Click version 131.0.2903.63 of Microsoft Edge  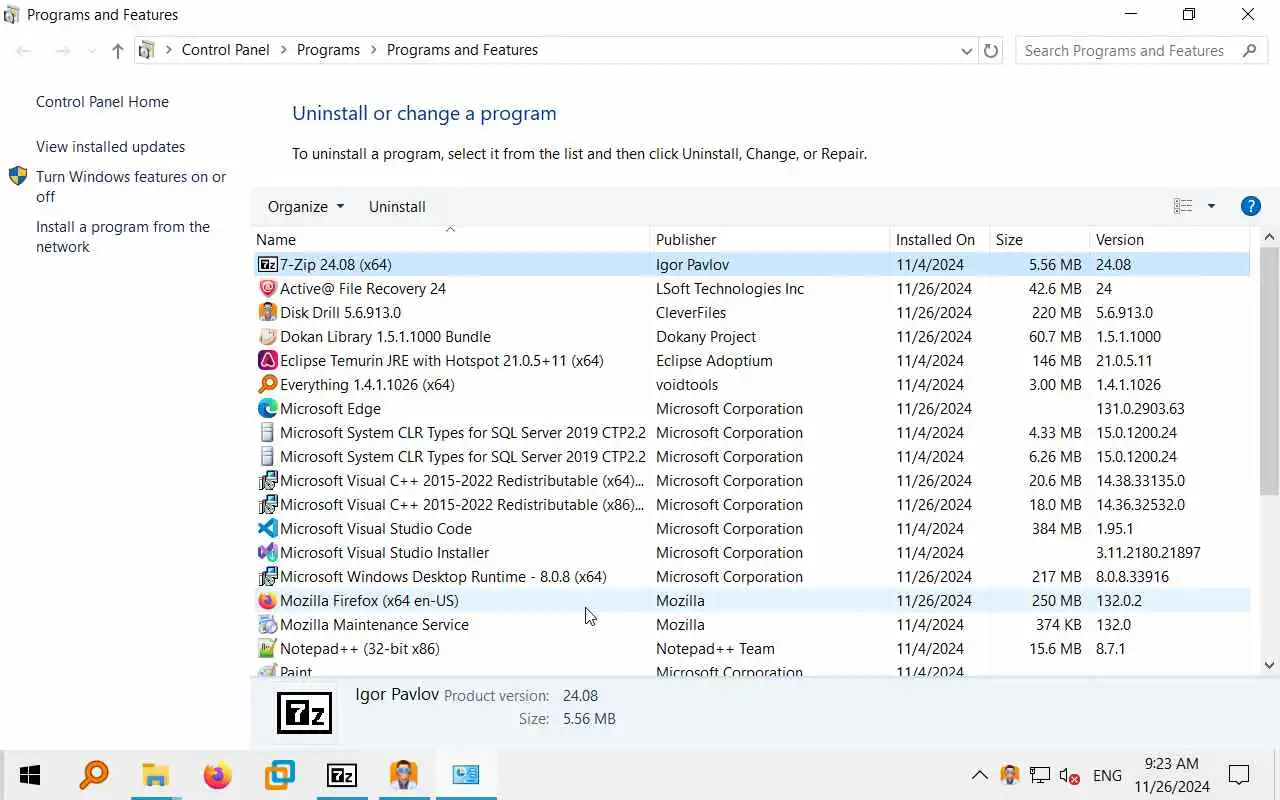click(x=1140, y=409)
